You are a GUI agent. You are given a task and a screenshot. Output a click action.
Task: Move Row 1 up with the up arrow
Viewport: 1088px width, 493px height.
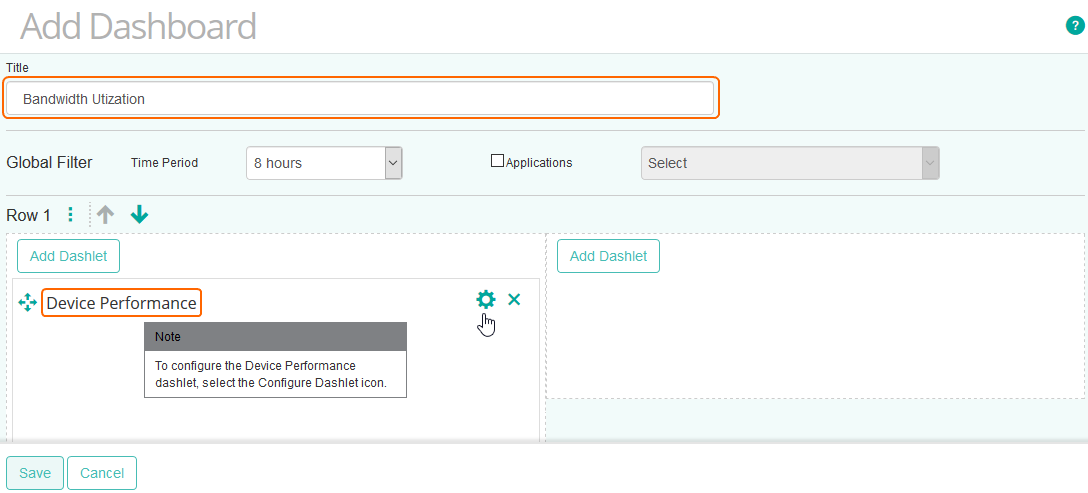tap(106, 215)
